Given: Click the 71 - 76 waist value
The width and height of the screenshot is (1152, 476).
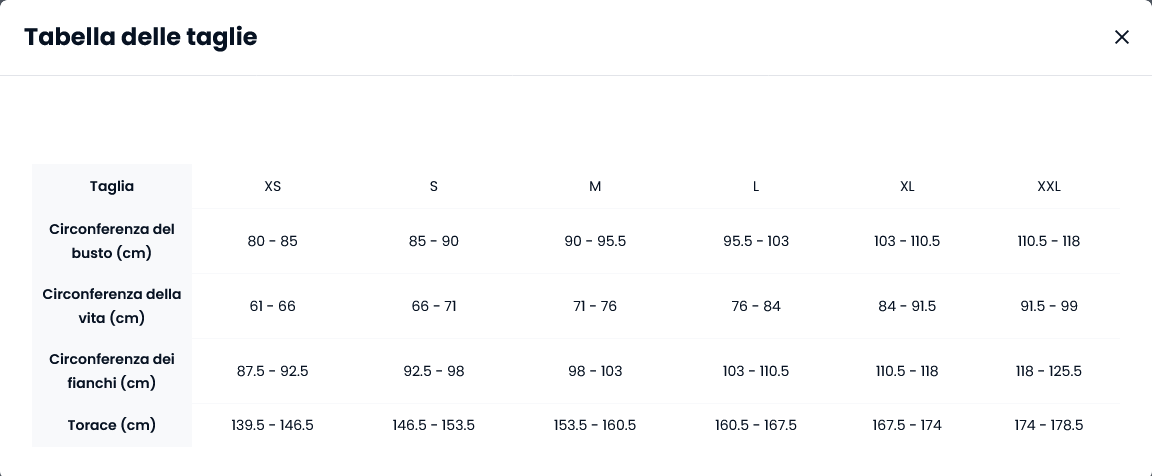Looking at the screenshot, I should [595, 306].
